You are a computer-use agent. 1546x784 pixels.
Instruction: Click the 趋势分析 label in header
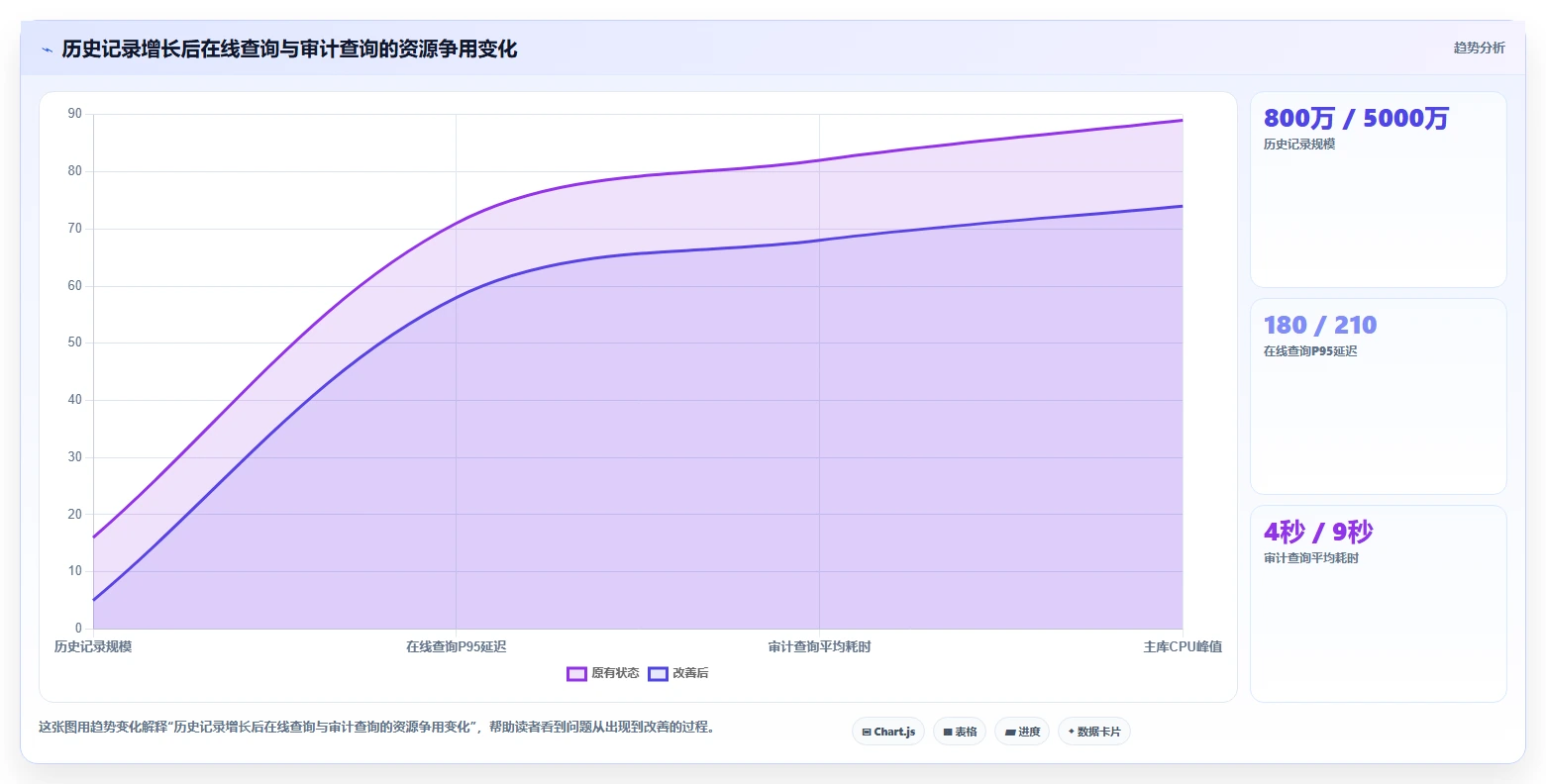(1479, 48)
